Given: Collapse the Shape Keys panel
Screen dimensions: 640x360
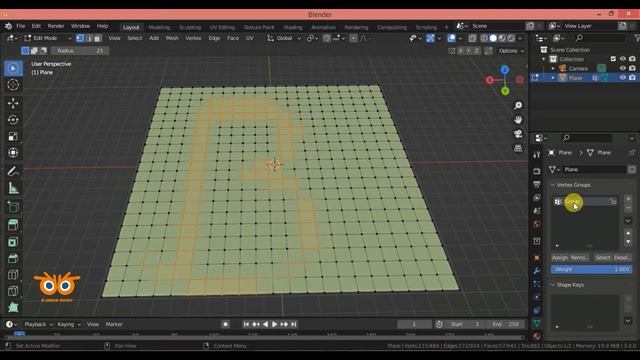Looking at the screenshot, I should click(553, 285).
